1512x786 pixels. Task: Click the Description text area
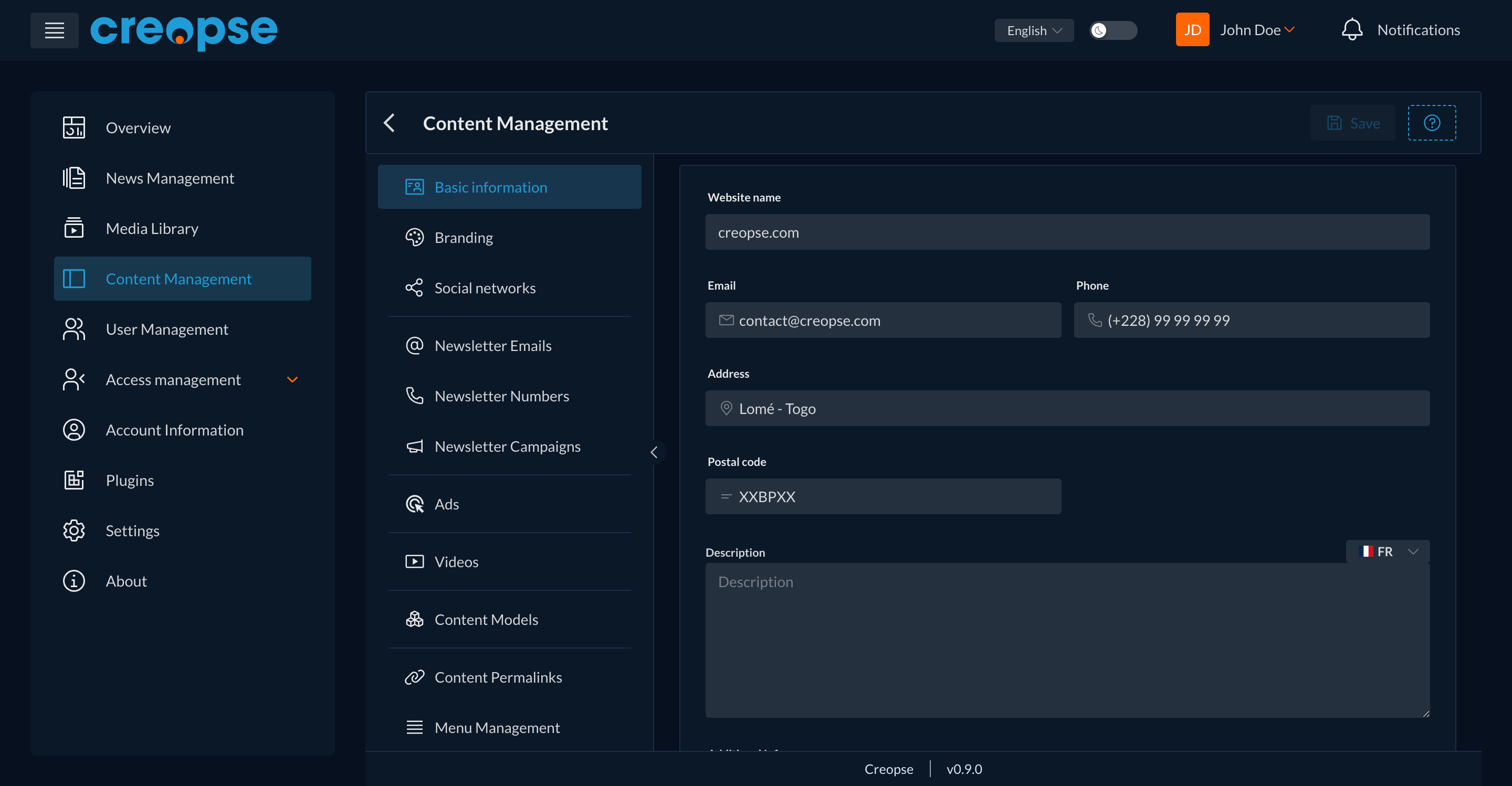pos(1067,641)
